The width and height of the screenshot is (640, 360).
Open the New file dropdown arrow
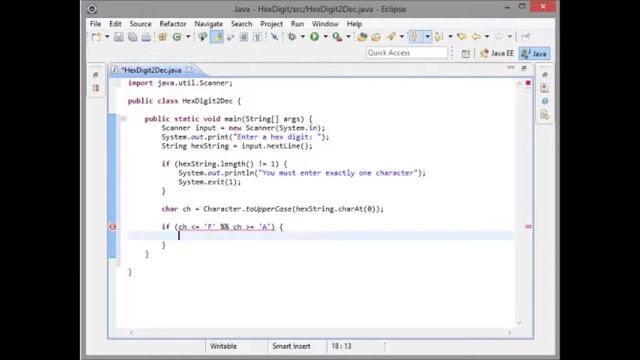point(107,37)
